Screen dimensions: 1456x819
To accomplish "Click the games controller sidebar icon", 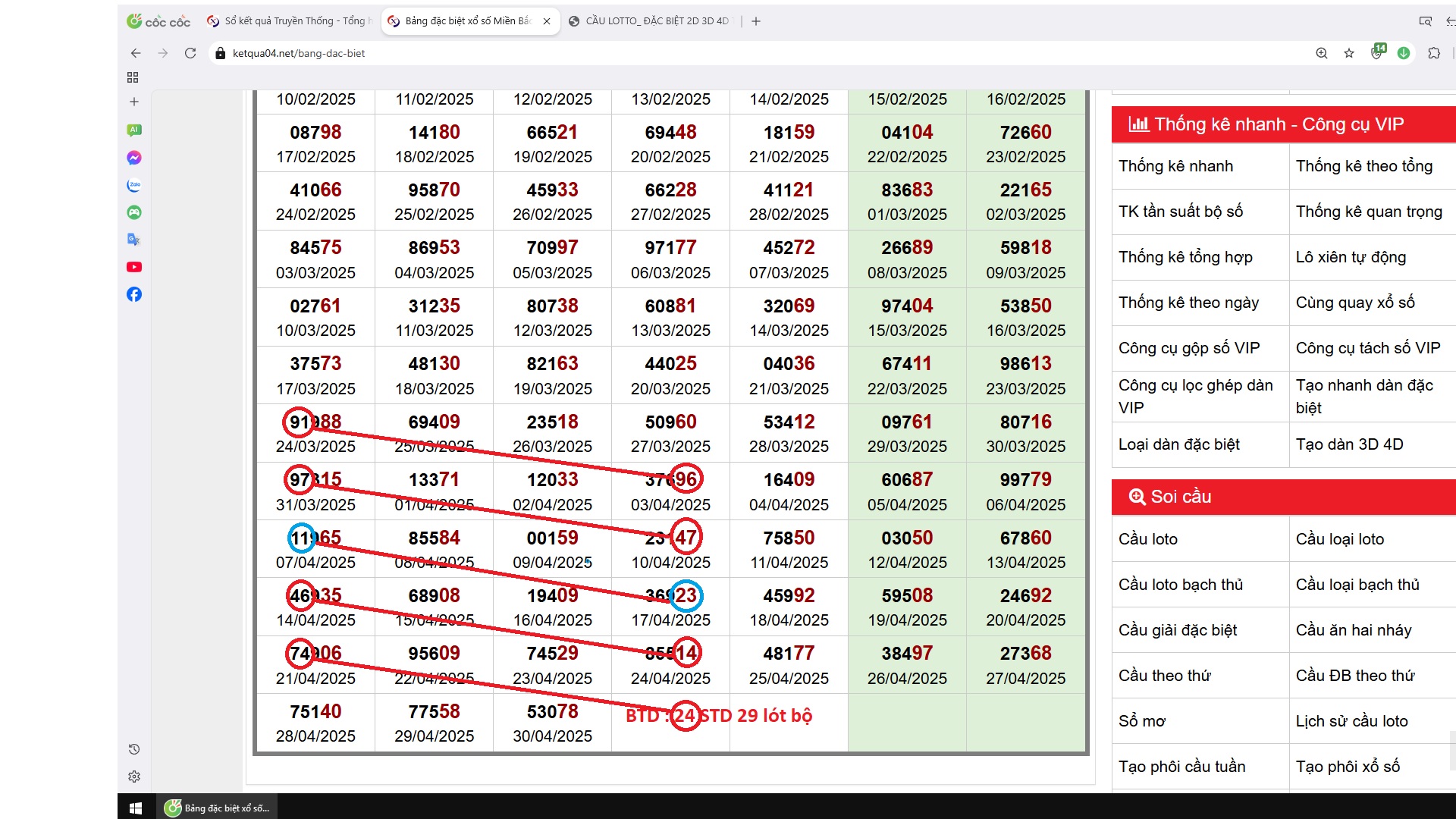I will pos(134,212).
